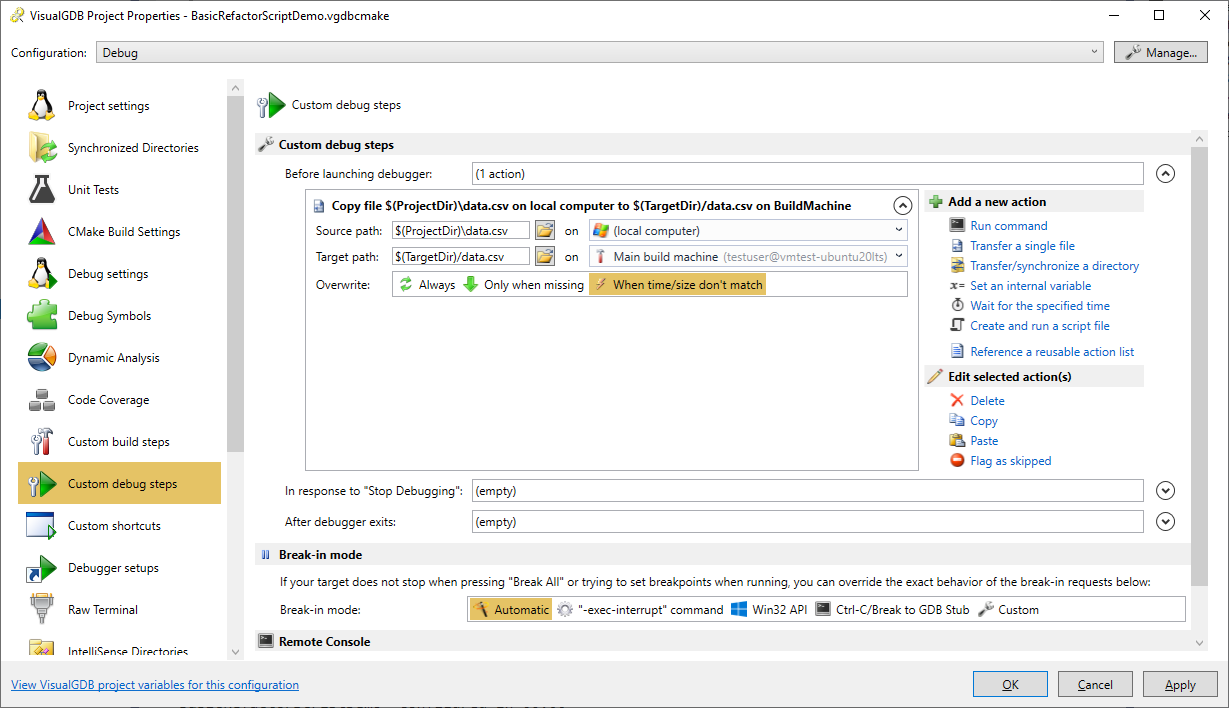Collapse Before launching debugger action list
Screen dimensions: 1229x708
pos(1165,174)
